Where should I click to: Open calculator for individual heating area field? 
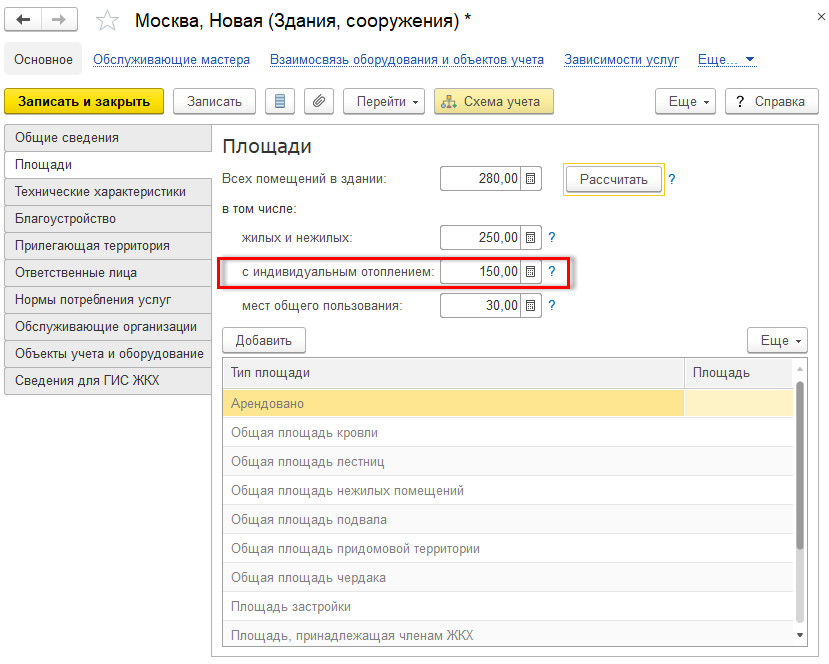coord(532,271)
